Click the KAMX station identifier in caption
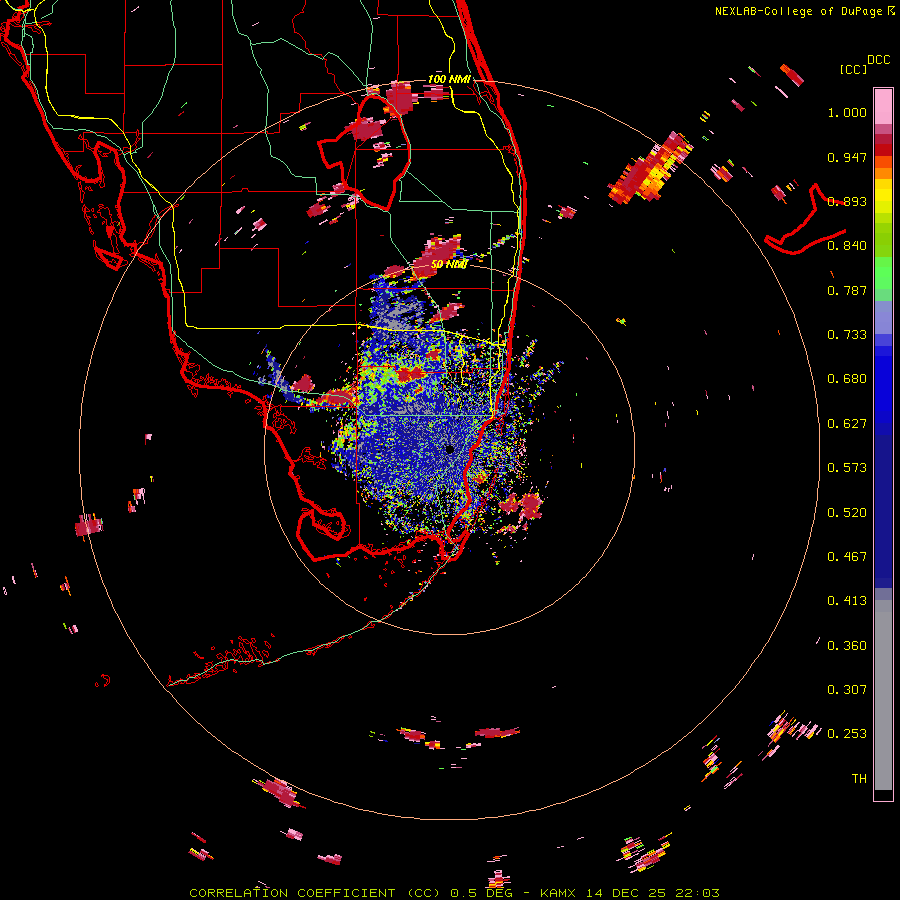900x900 pixels. pos(559,893)
